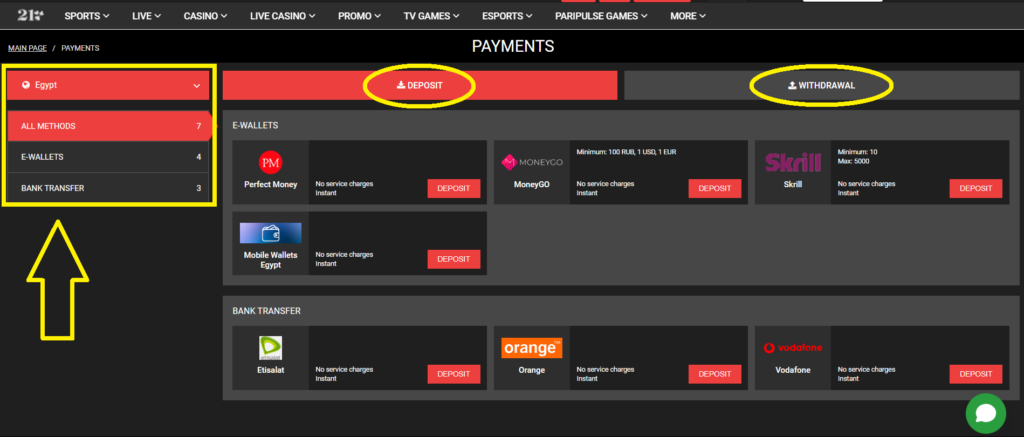Click Deposit for Vodafone

tap(976, 374)
